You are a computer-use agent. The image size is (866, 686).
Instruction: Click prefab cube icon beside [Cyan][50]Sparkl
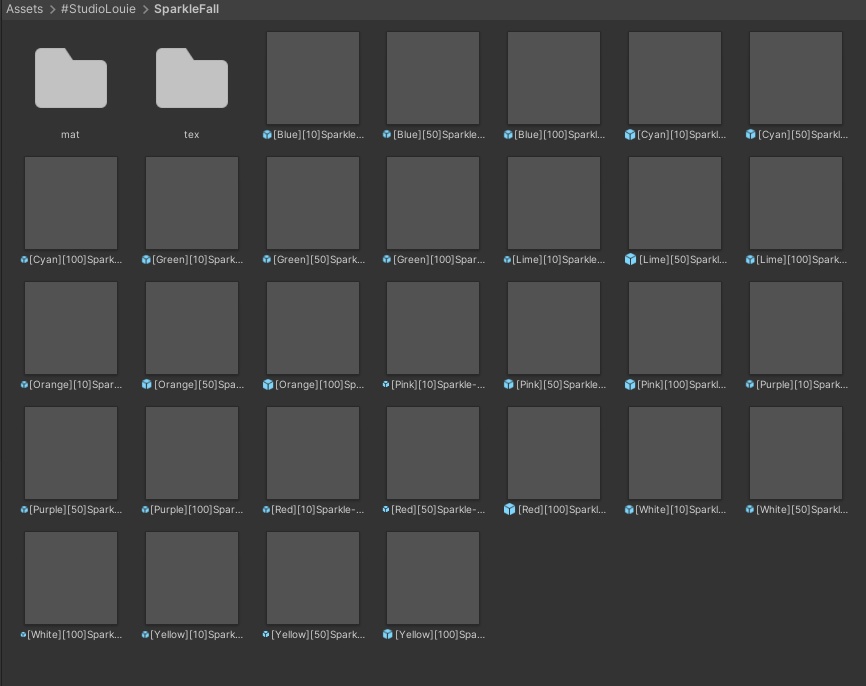(x=751, y=134)
